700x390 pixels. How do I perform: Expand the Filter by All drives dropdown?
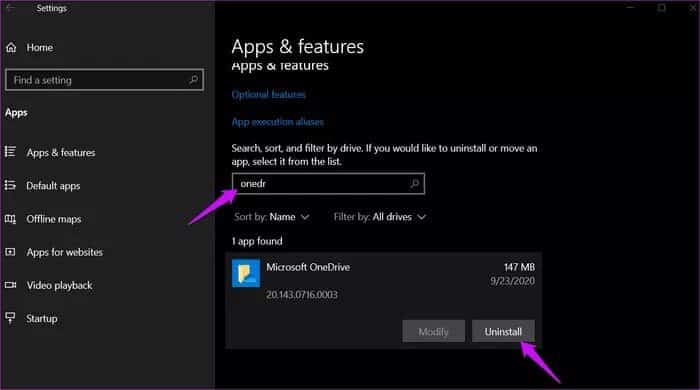coord(379,217)
